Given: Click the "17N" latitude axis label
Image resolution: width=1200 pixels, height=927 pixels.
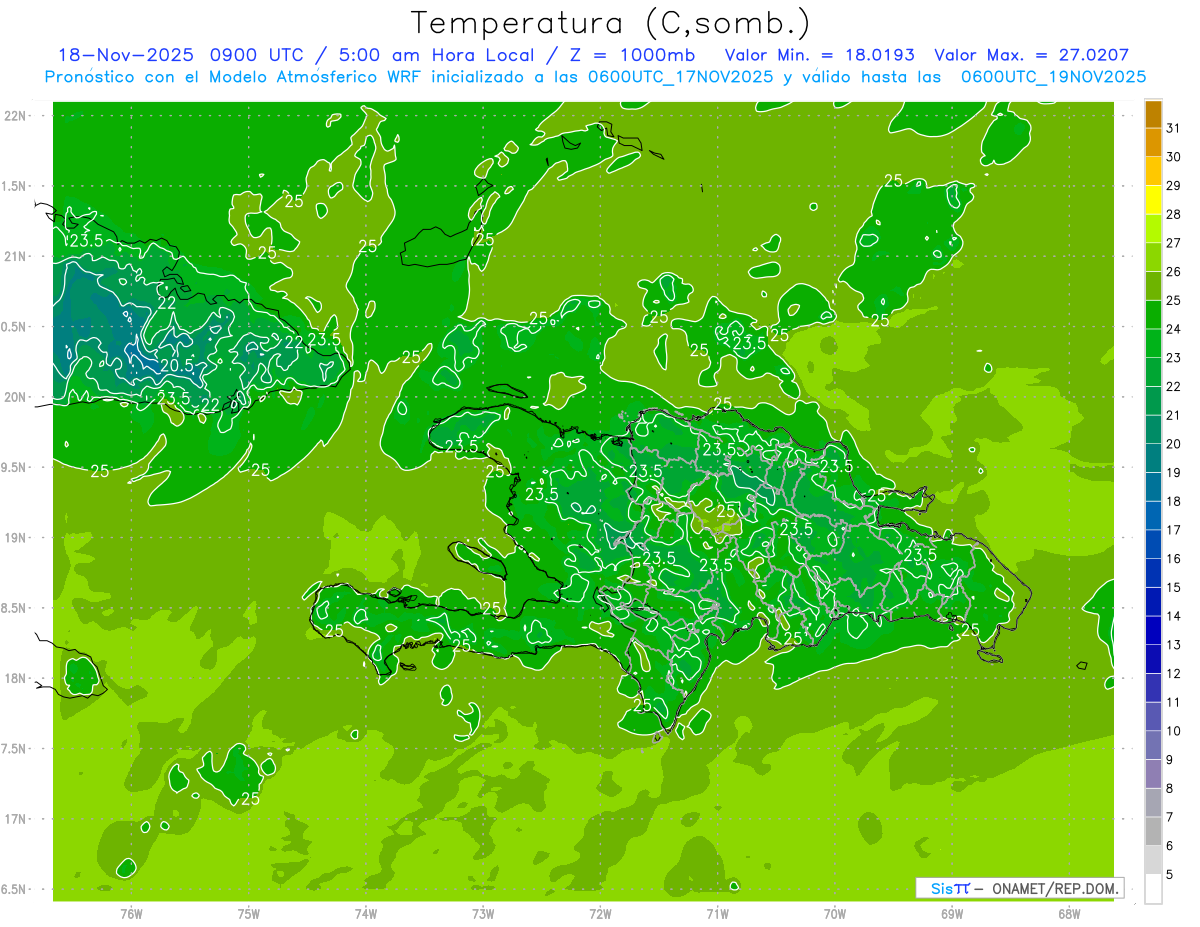Looking at the screenshot, I should pyautogui.click(x=17, y=819).
